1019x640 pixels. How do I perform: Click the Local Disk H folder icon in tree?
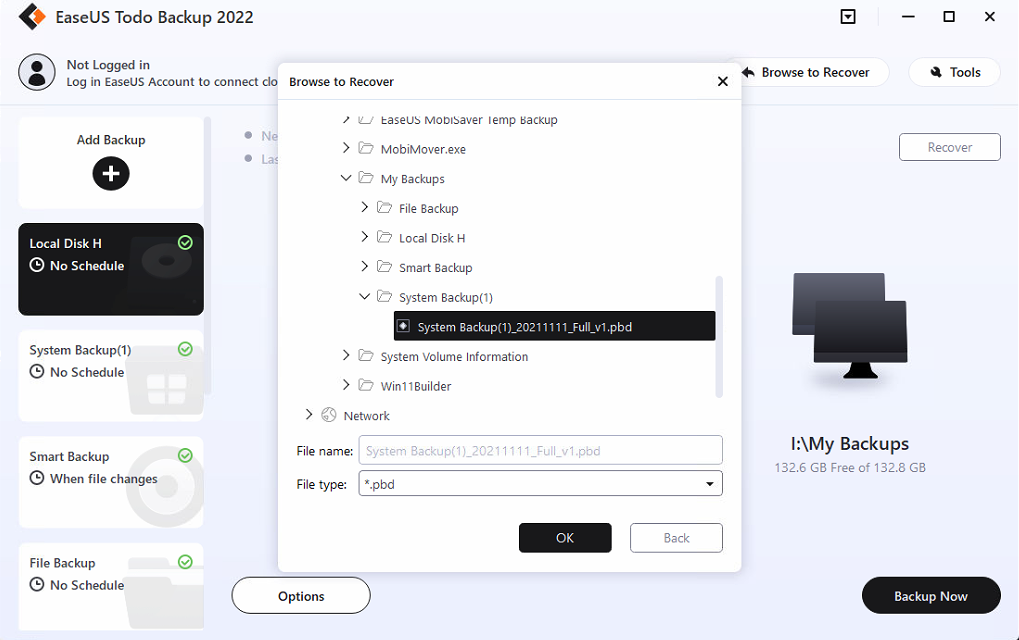[384, 238]
